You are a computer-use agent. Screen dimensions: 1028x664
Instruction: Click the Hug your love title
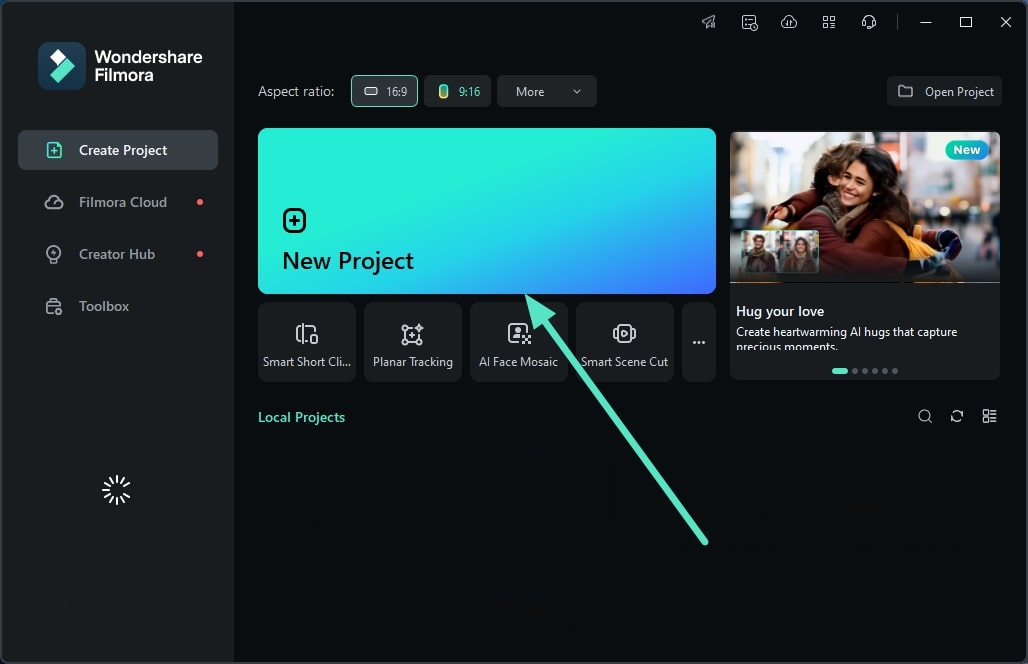click(780, 311)
